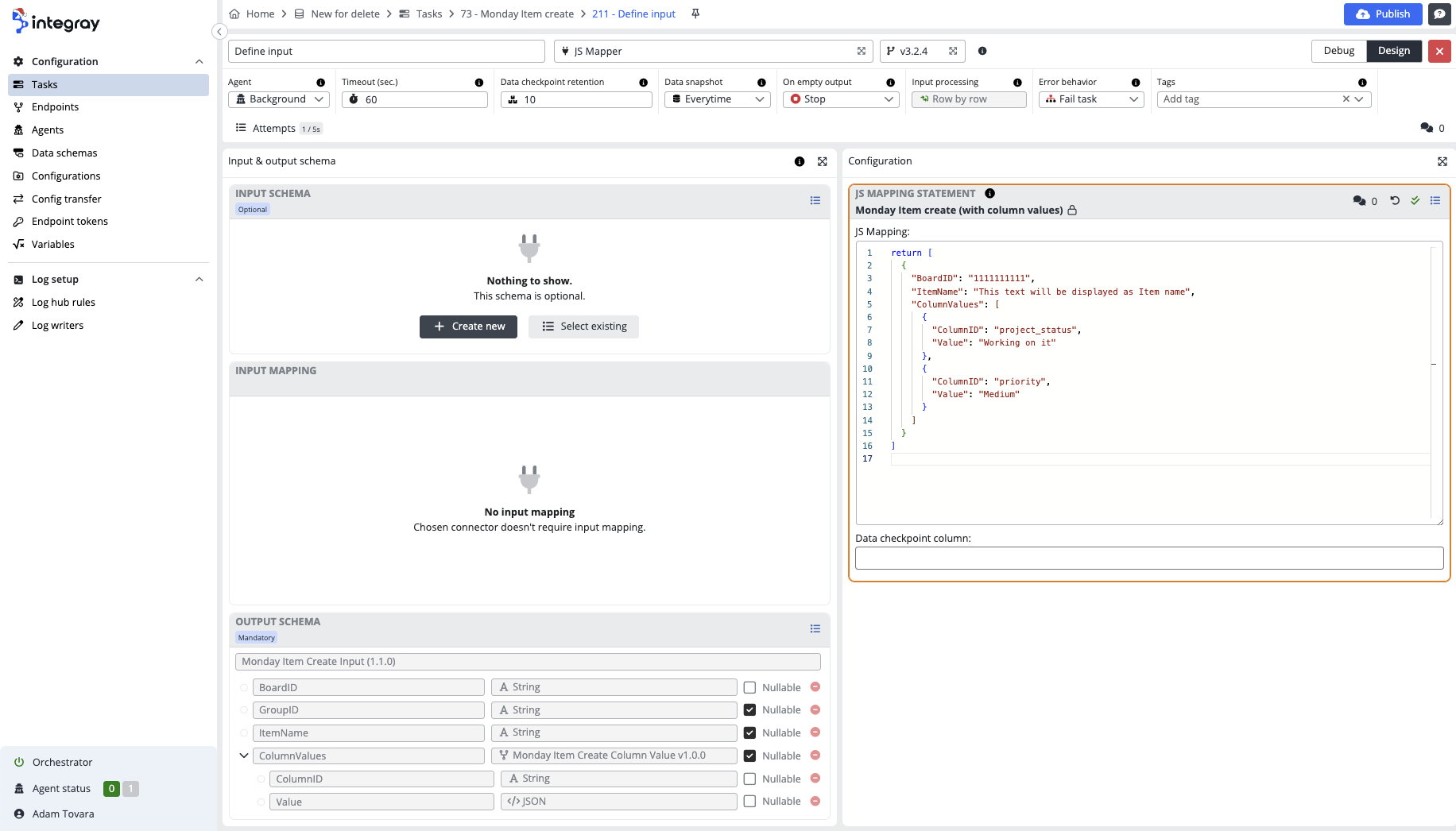Uncheck Nullable for the GroupID field
1456x831 pixels.
(x=749, y=710)
